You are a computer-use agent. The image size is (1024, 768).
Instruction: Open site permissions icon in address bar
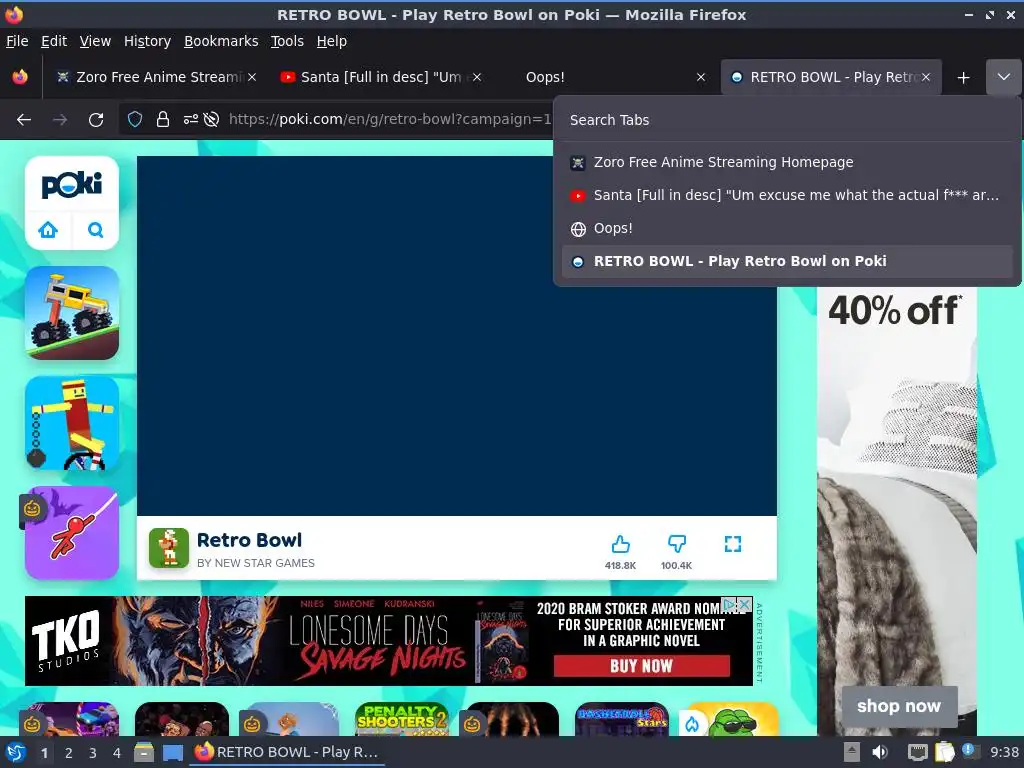pyautogui.click(x=190, y=119)
